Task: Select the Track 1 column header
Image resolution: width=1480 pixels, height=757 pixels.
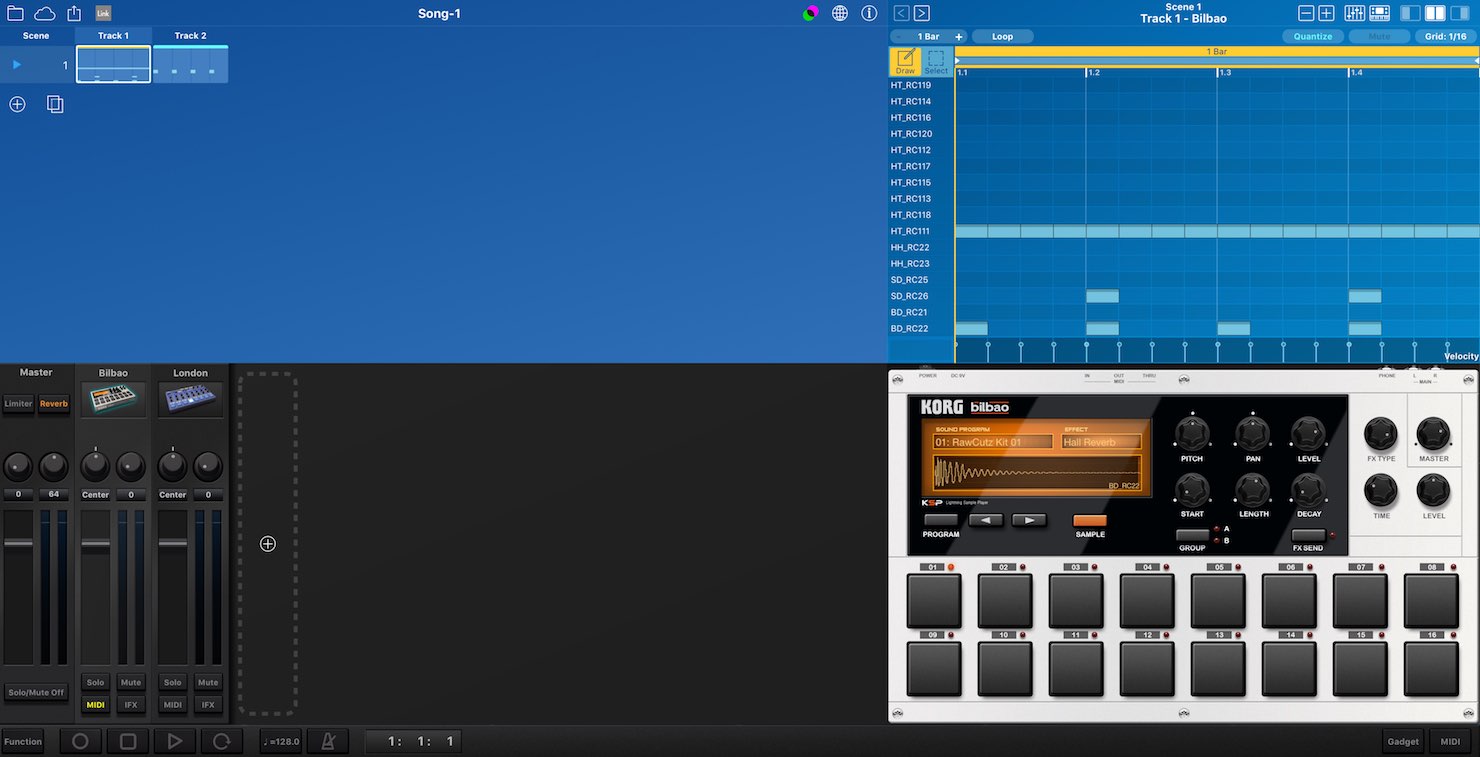Action: (113, 35)
